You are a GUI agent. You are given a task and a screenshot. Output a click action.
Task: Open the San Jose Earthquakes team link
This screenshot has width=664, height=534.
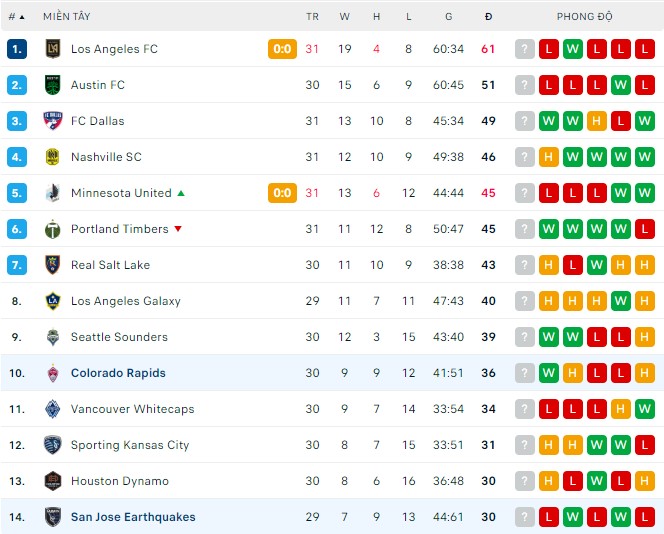click(x=133, y=517)
